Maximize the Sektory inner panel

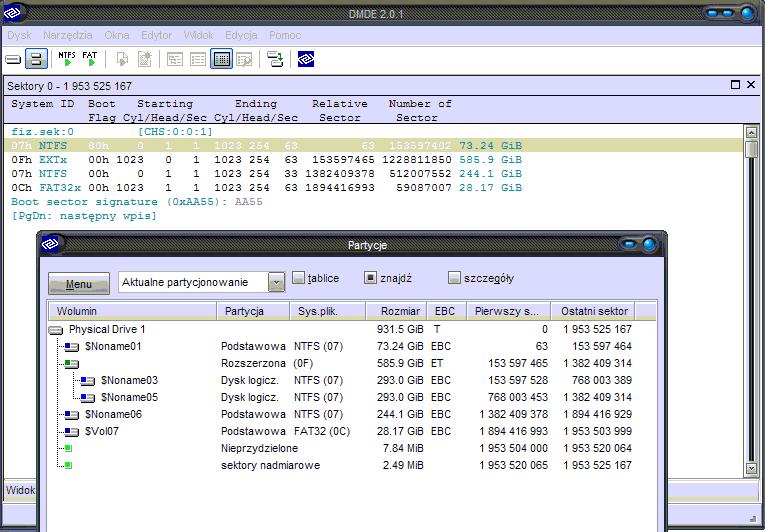pos(735,85)
